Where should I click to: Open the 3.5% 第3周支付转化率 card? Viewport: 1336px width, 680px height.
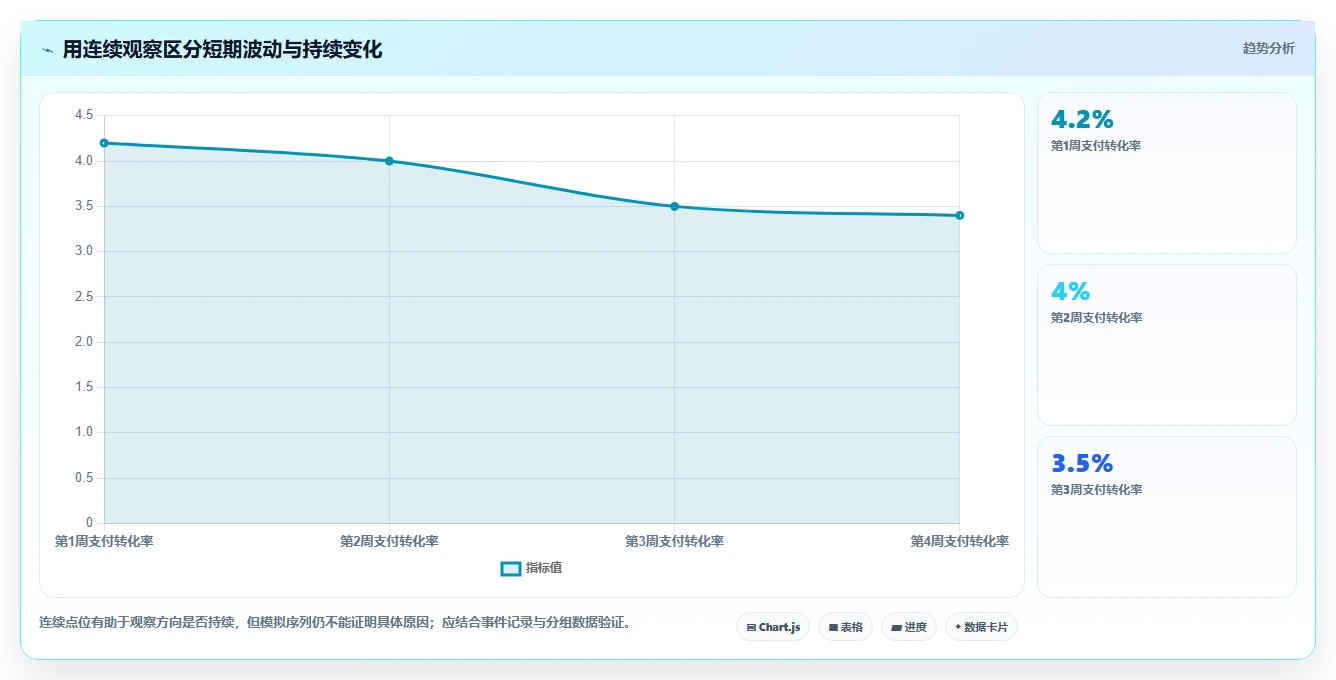tap(1166, 517)
